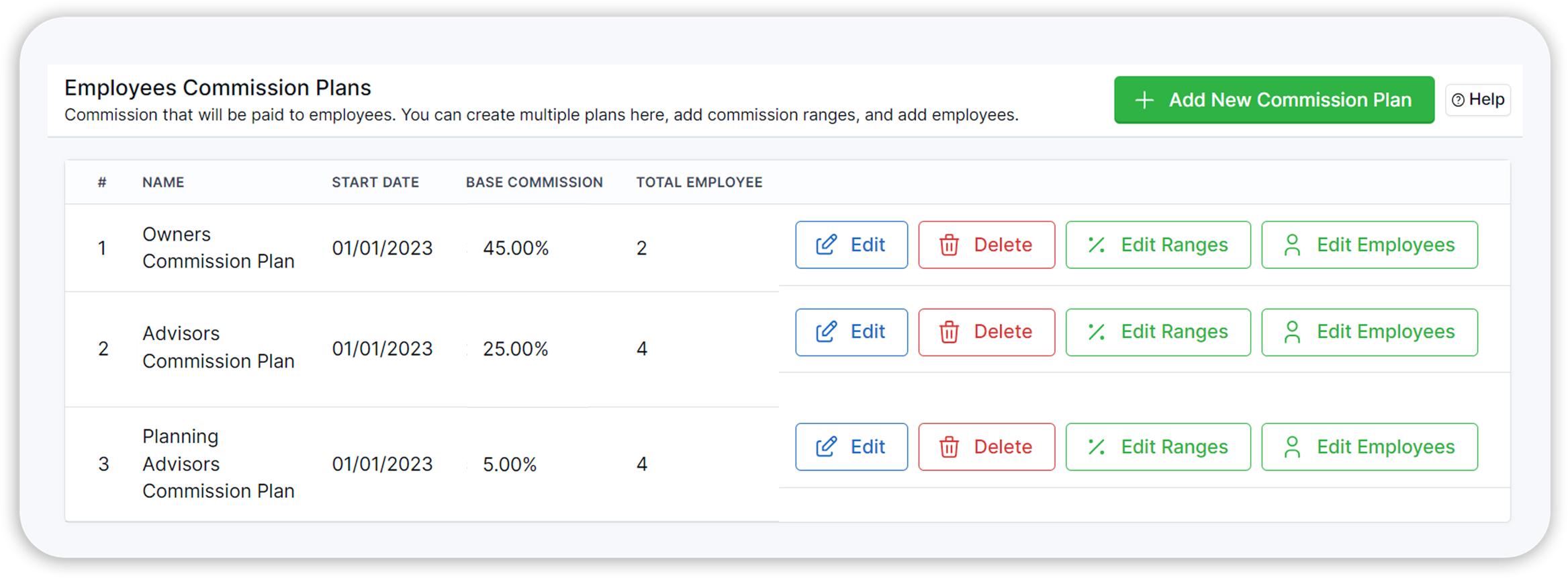Click the pencil icon in Owners plan row

(826, 245)
